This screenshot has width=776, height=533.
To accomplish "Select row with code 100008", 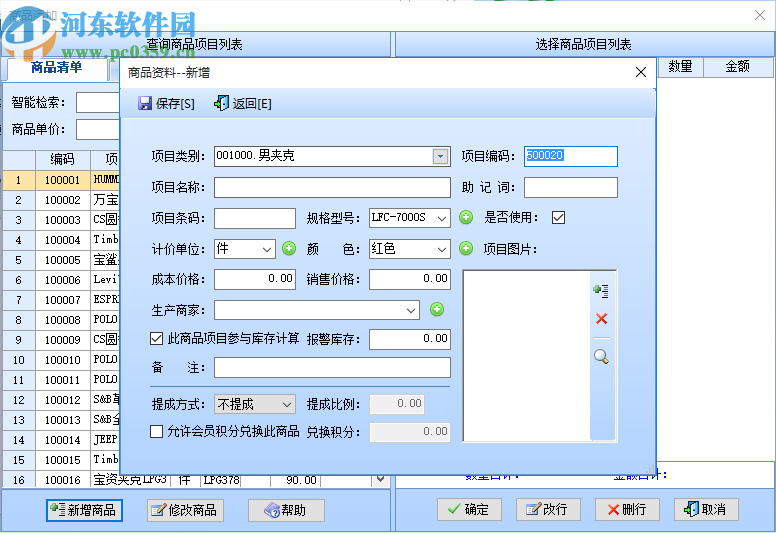I will click(x=61, y=320).
